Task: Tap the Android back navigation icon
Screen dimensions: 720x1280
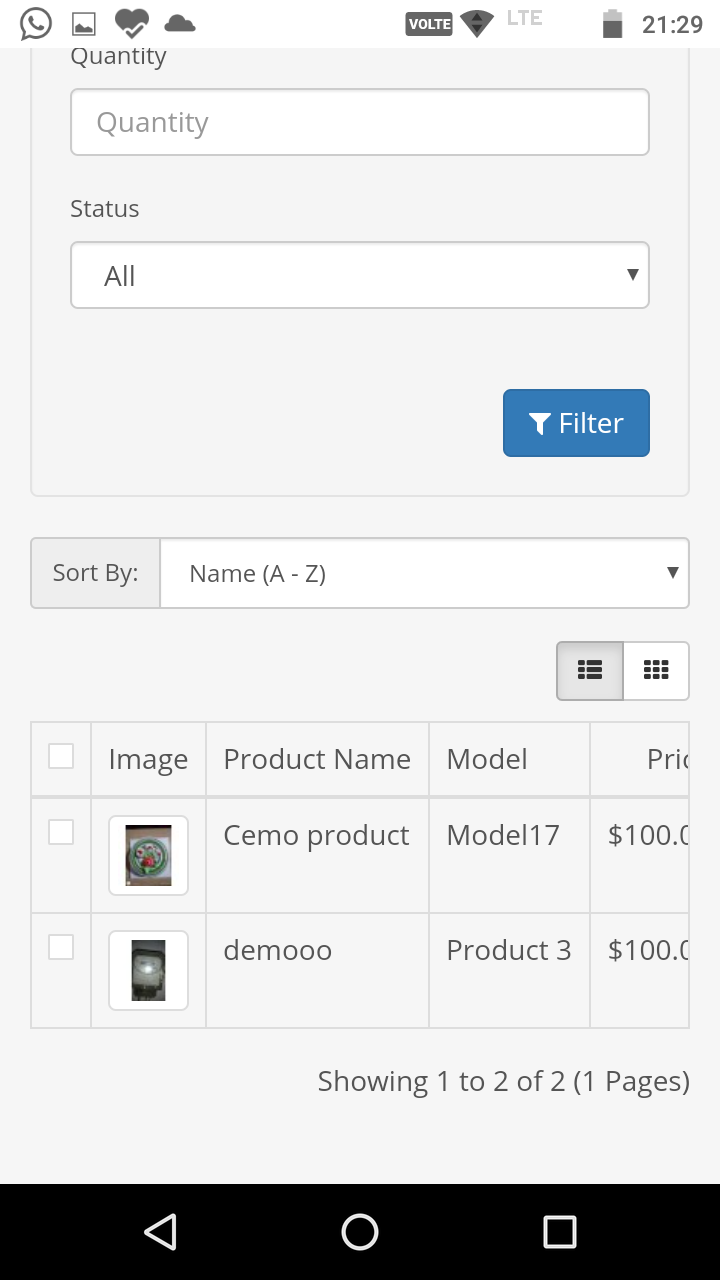Action: [160, 1232]
